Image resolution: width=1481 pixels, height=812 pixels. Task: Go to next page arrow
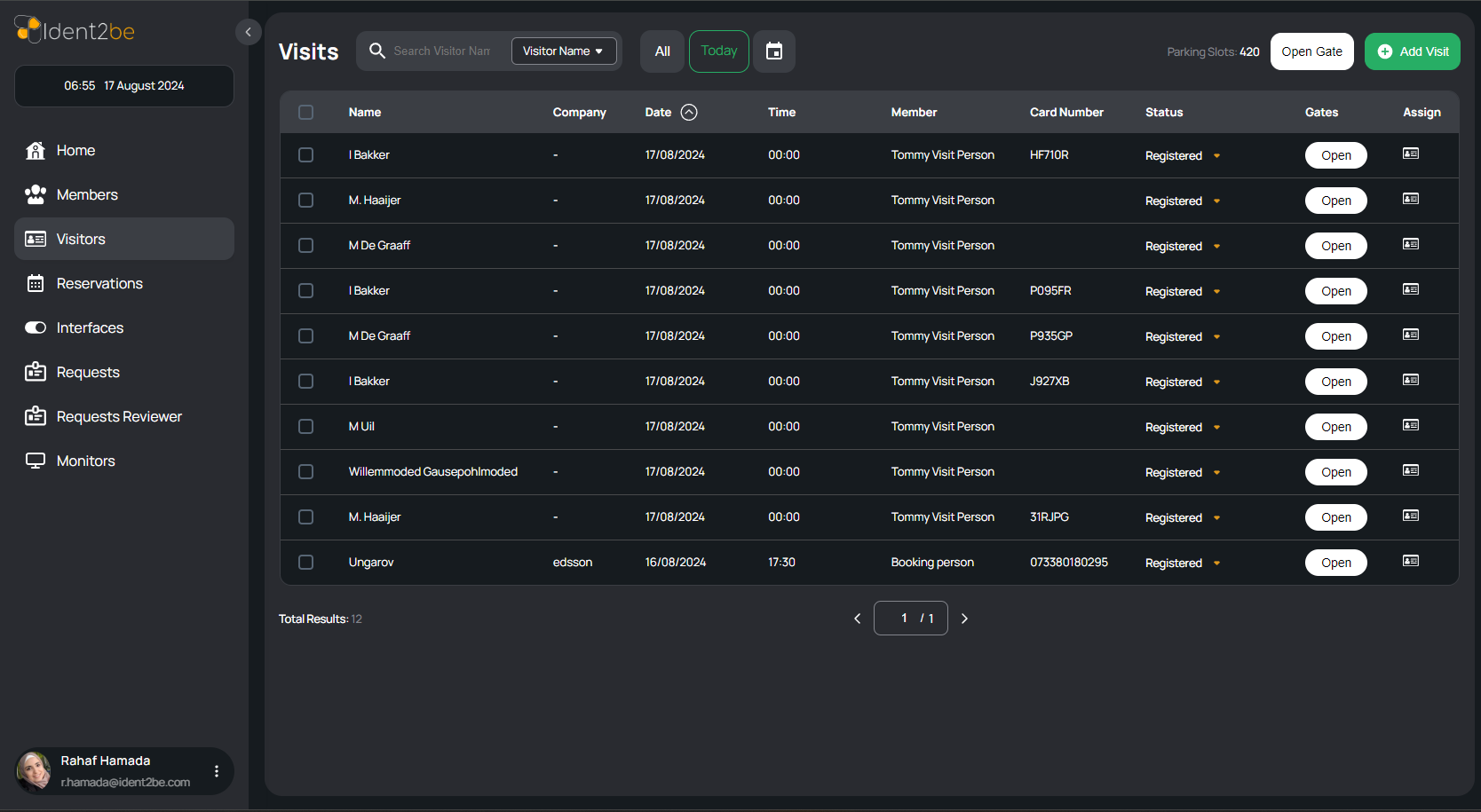pyautogui.click(x=964, y=619)
